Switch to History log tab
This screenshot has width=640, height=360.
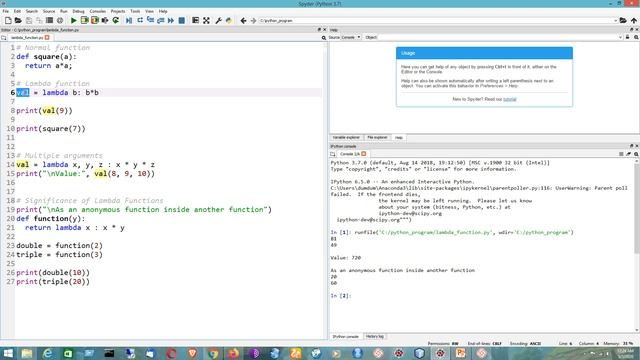tap(375, 337)
